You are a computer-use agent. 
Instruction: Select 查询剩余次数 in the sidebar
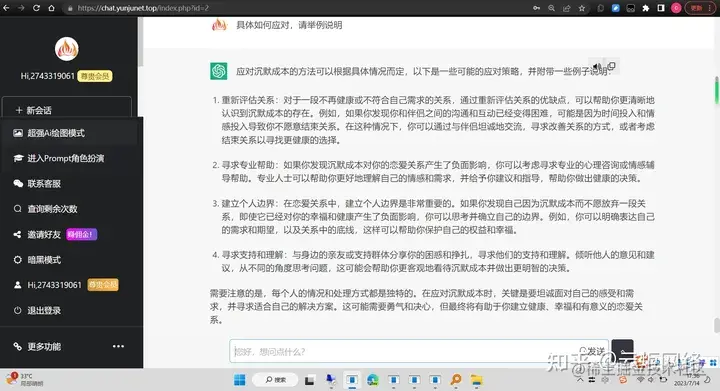[x=69, y=209]
